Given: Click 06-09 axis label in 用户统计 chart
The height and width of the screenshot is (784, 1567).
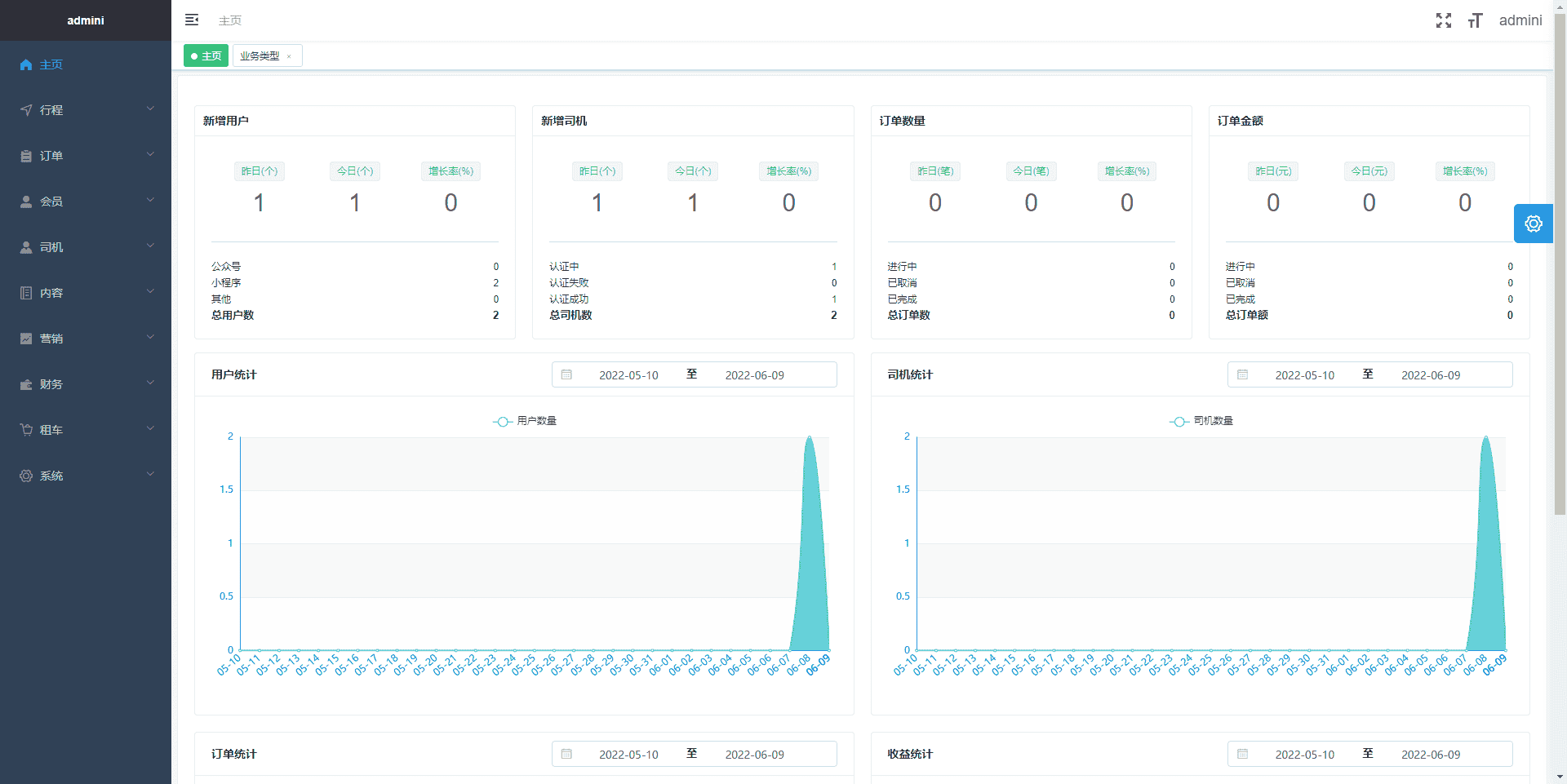Looking at the screenshot, I should click(818, 665).
